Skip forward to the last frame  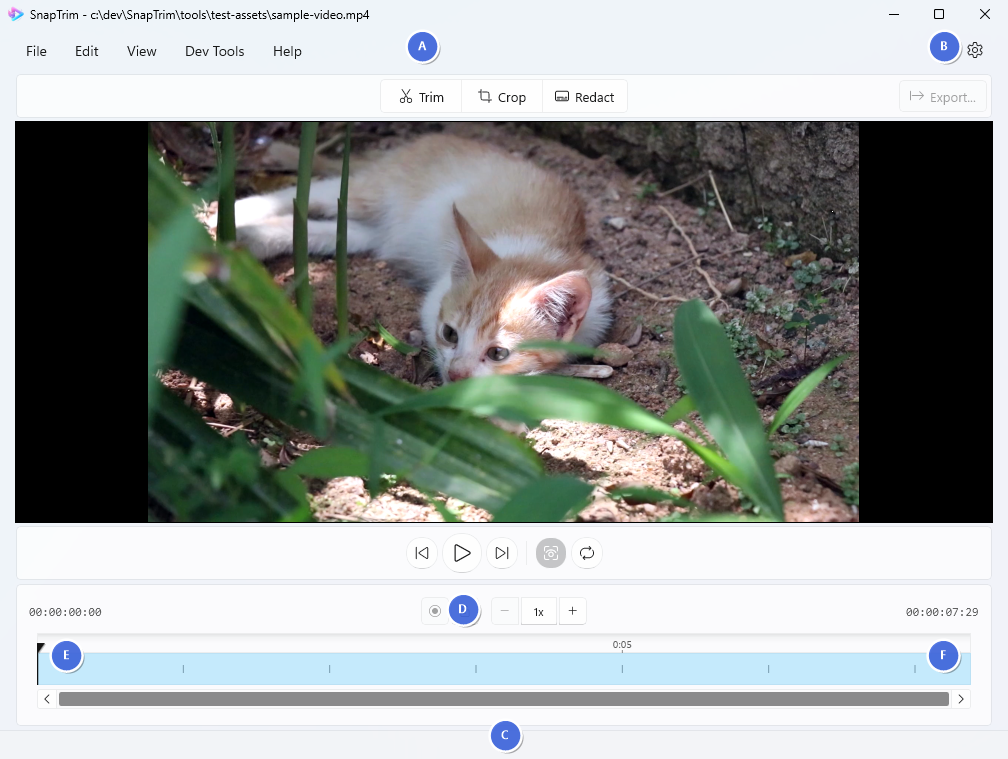[502, 552]
